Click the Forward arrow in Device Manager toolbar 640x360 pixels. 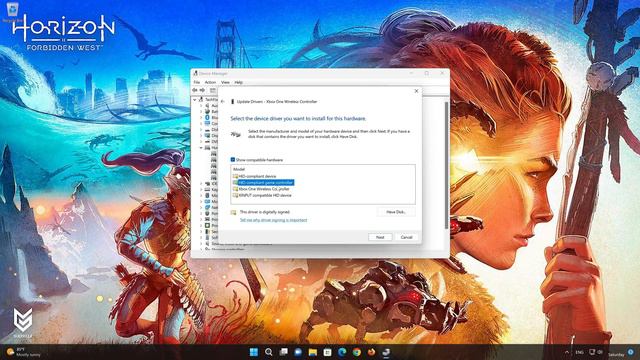point(202,90)
